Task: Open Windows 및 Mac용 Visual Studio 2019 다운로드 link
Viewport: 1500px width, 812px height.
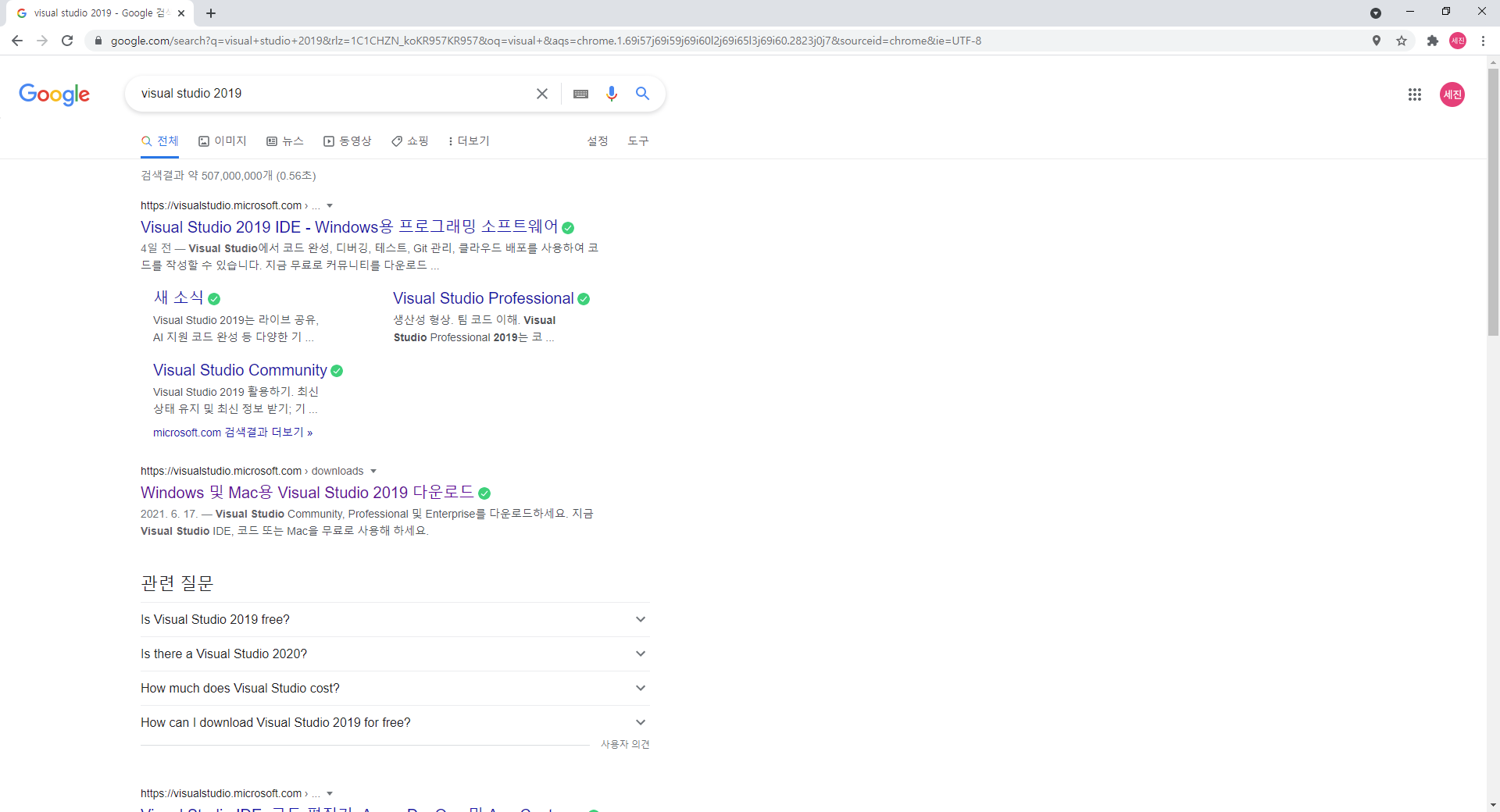Action: click(x=307, y=493)
